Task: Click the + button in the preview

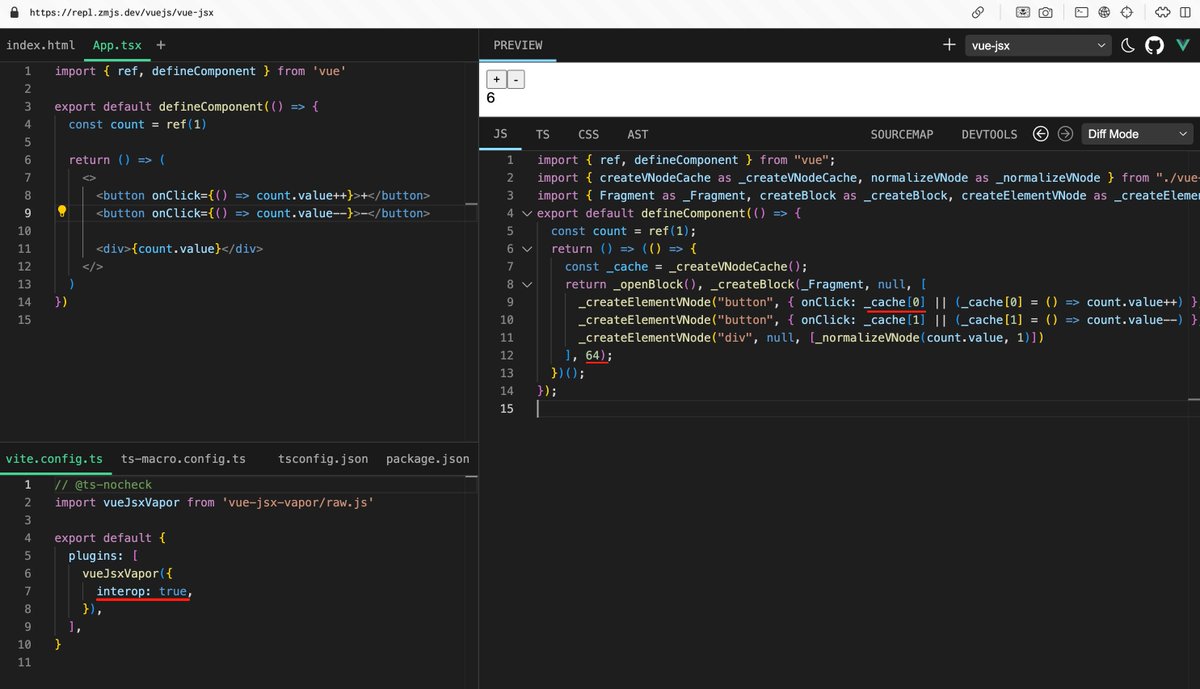Action: coord(496,80)
